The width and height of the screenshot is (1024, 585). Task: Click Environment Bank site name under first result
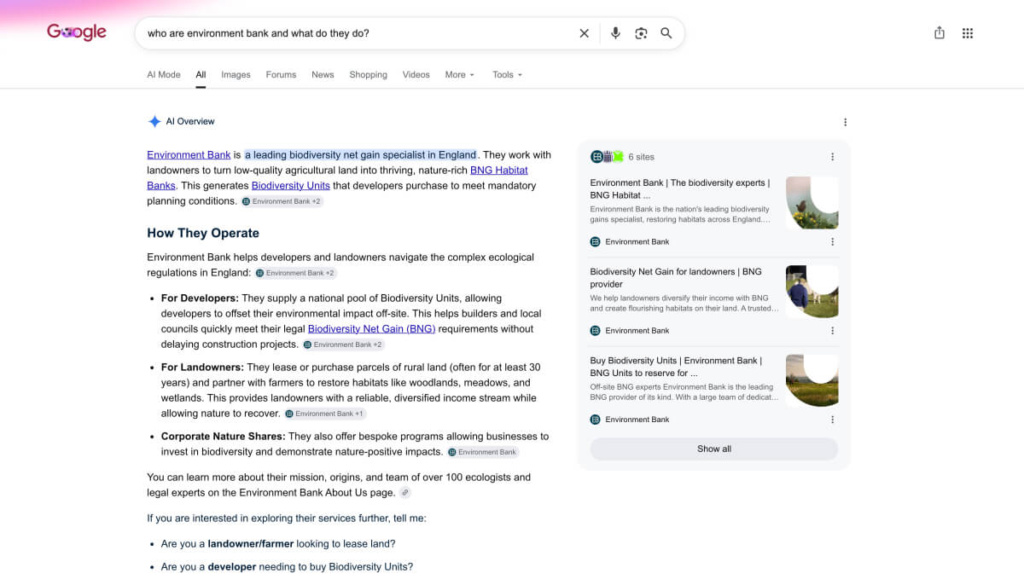point(637,242)
